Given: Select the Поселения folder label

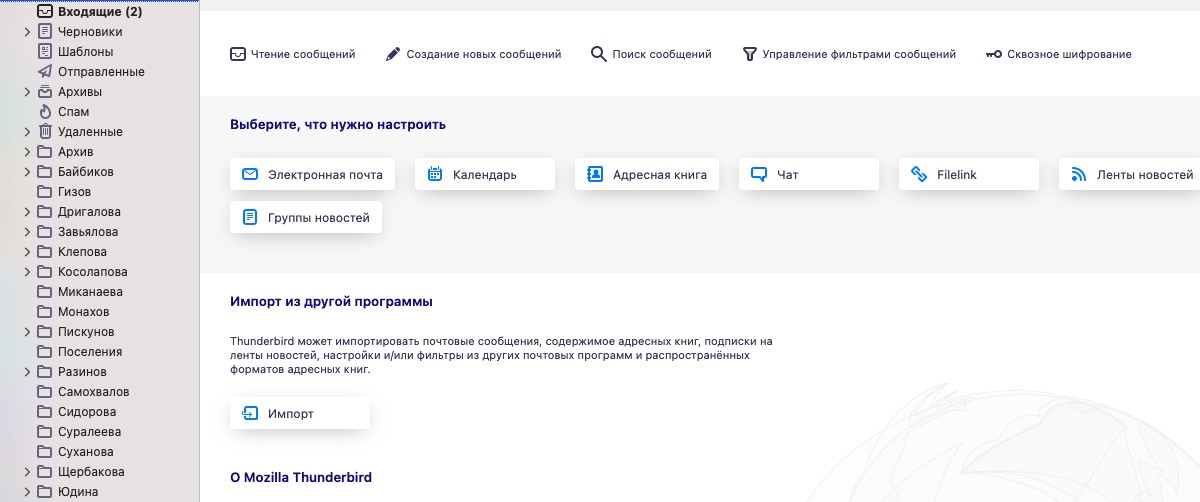Looking at the screenshot, I should click(x=90, y=352).
